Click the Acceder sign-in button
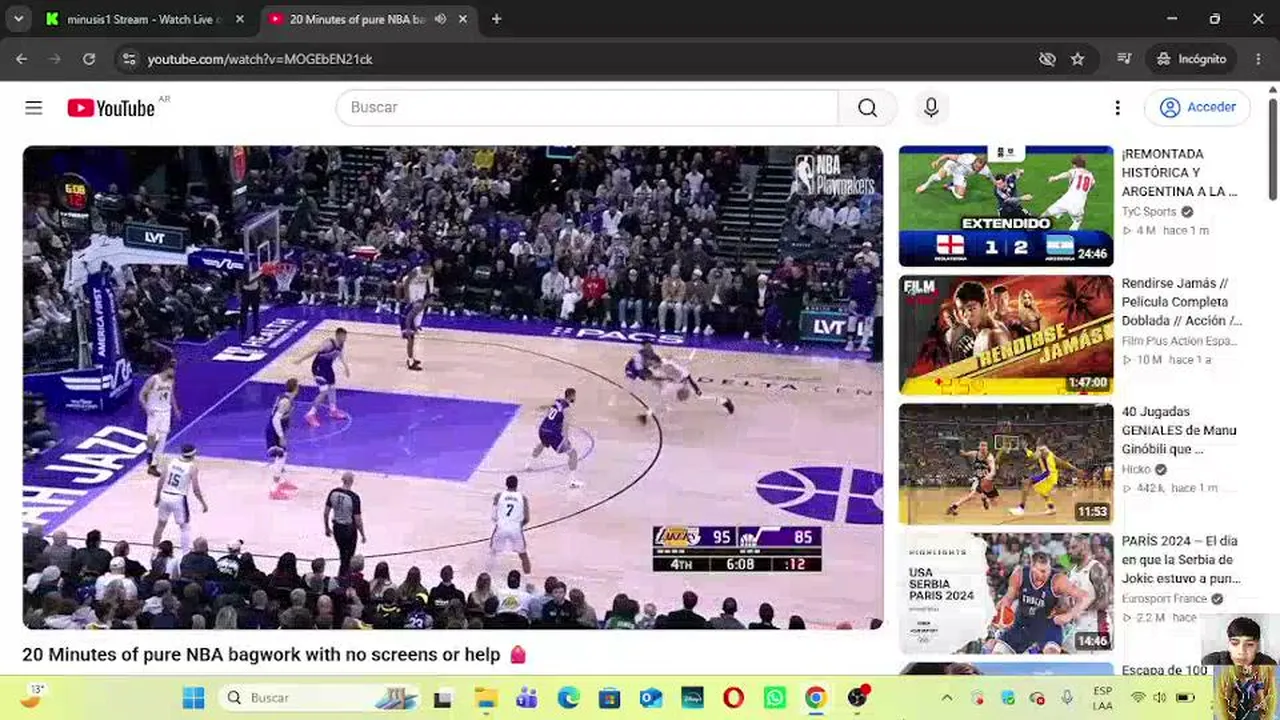 [x=1198, y=108]
